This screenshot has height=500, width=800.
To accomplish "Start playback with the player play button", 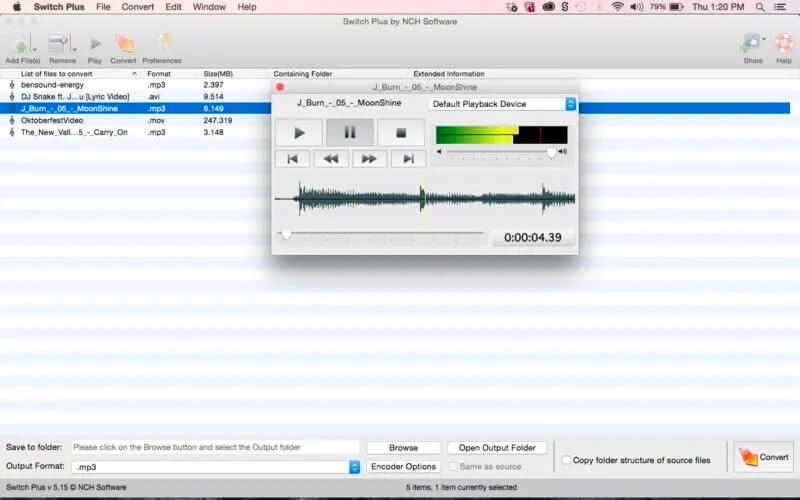I will click(x=299, y=133).
